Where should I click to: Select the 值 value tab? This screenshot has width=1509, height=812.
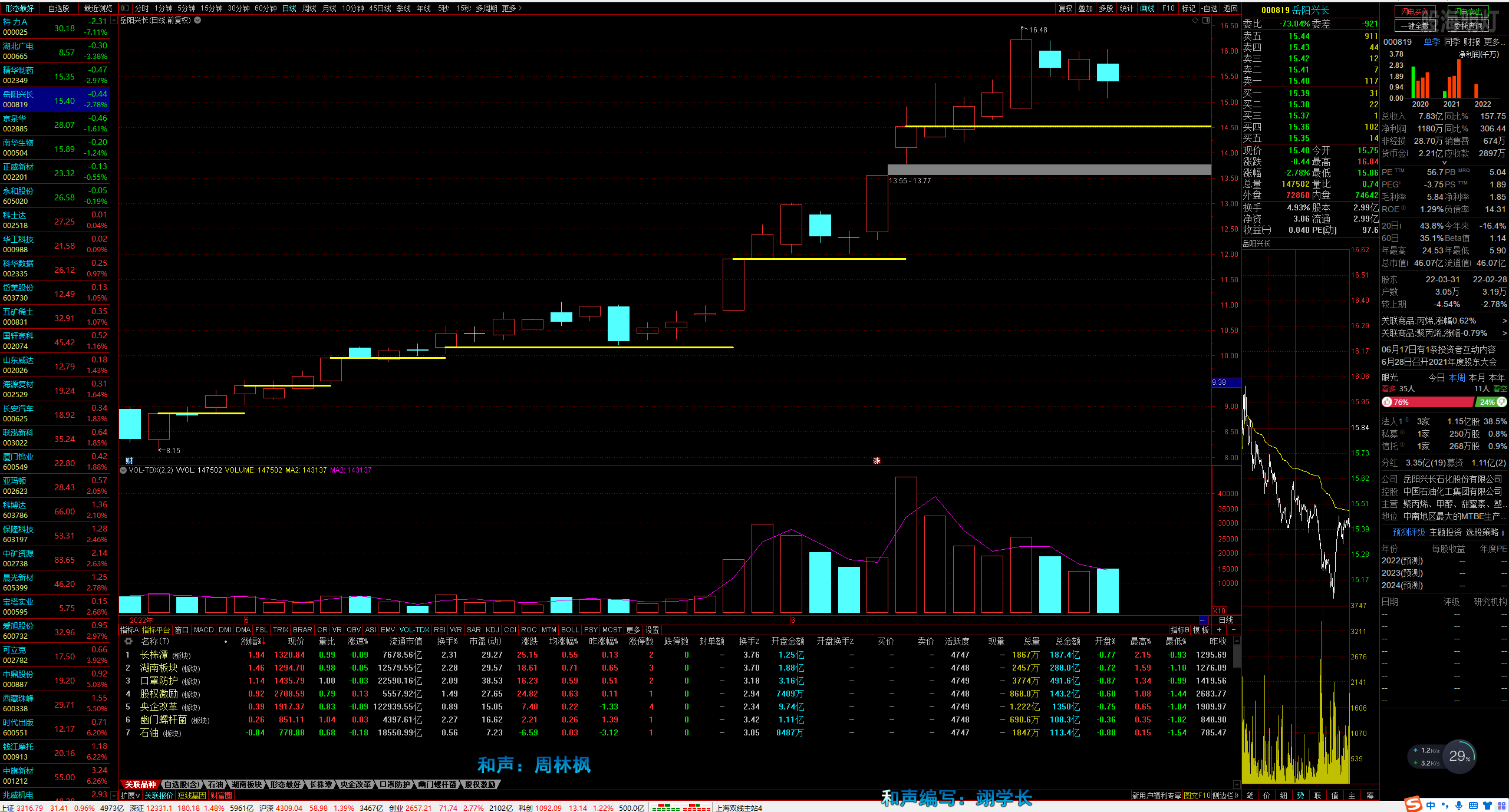click(1335, 796)
